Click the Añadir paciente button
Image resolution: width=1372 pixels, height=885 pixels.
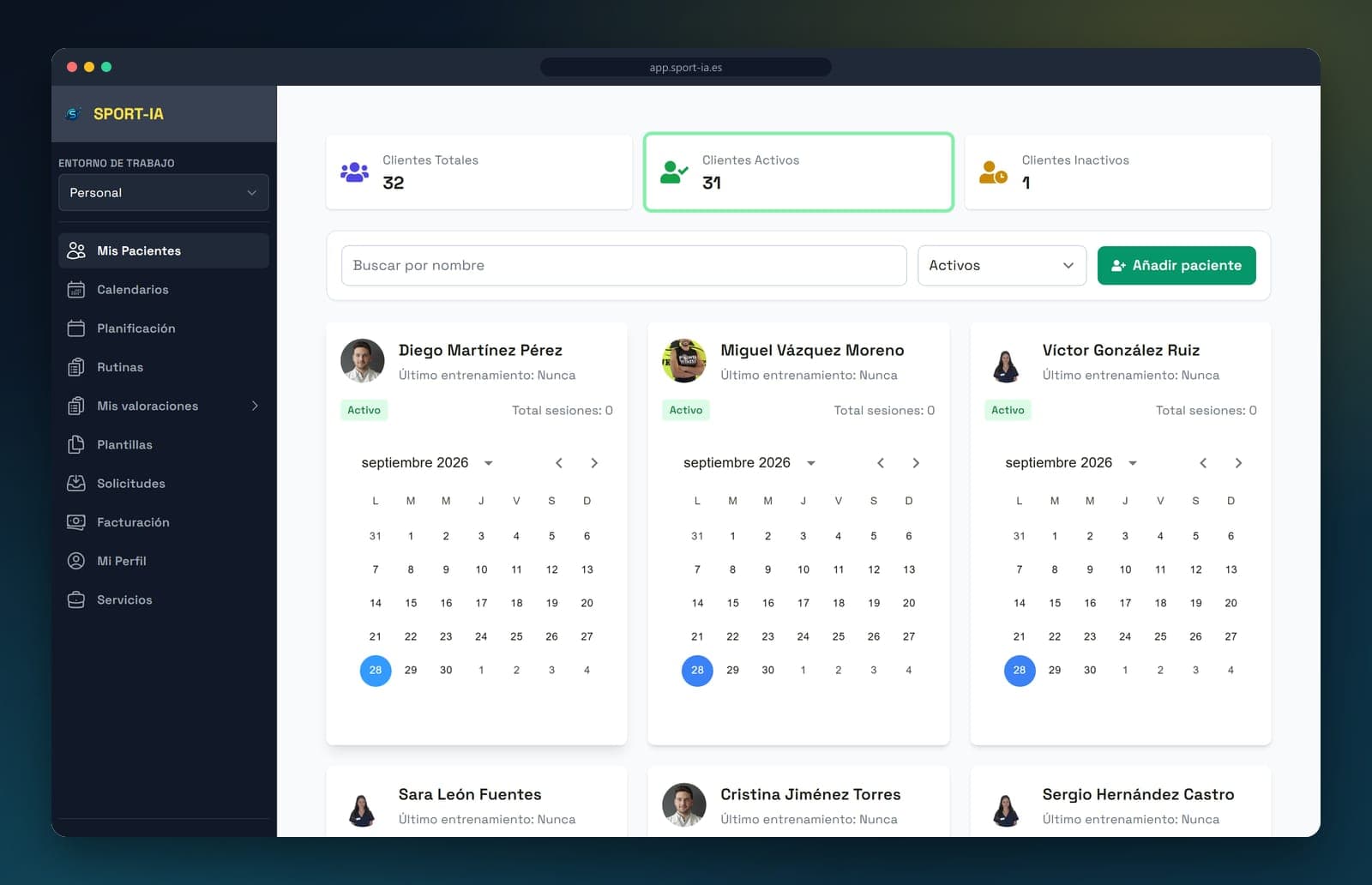click(x=1176, y=266)
